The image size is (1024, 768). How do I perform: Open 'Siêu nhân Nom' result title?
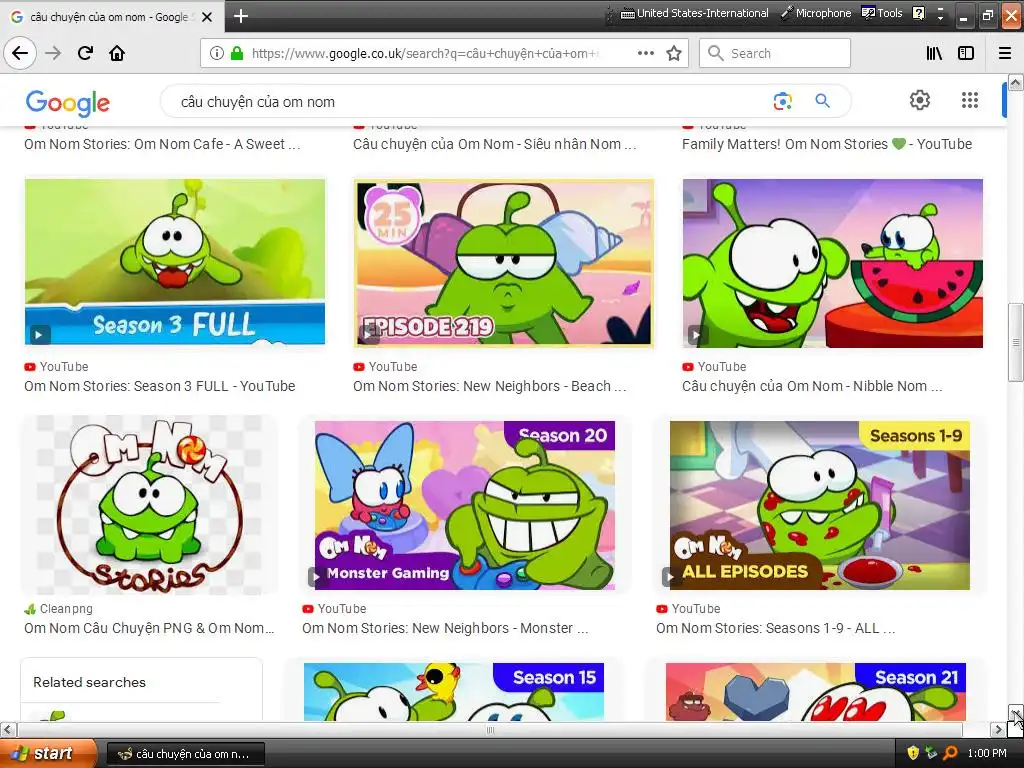point(494,144)
